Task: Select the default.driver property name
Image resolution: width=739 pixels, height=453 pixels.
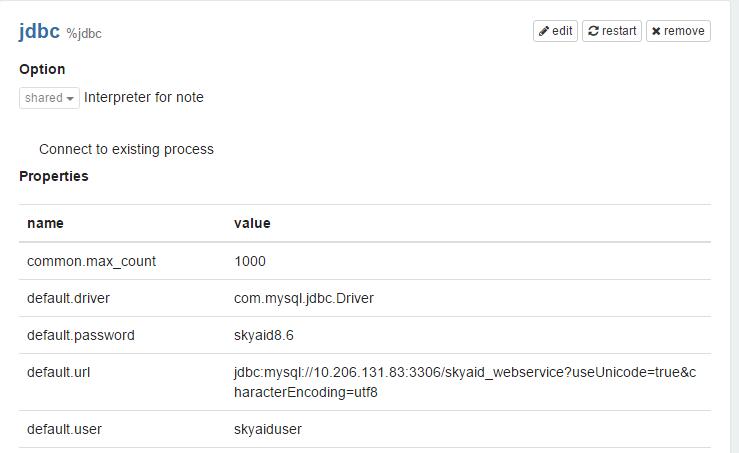Action: (70, 298)
